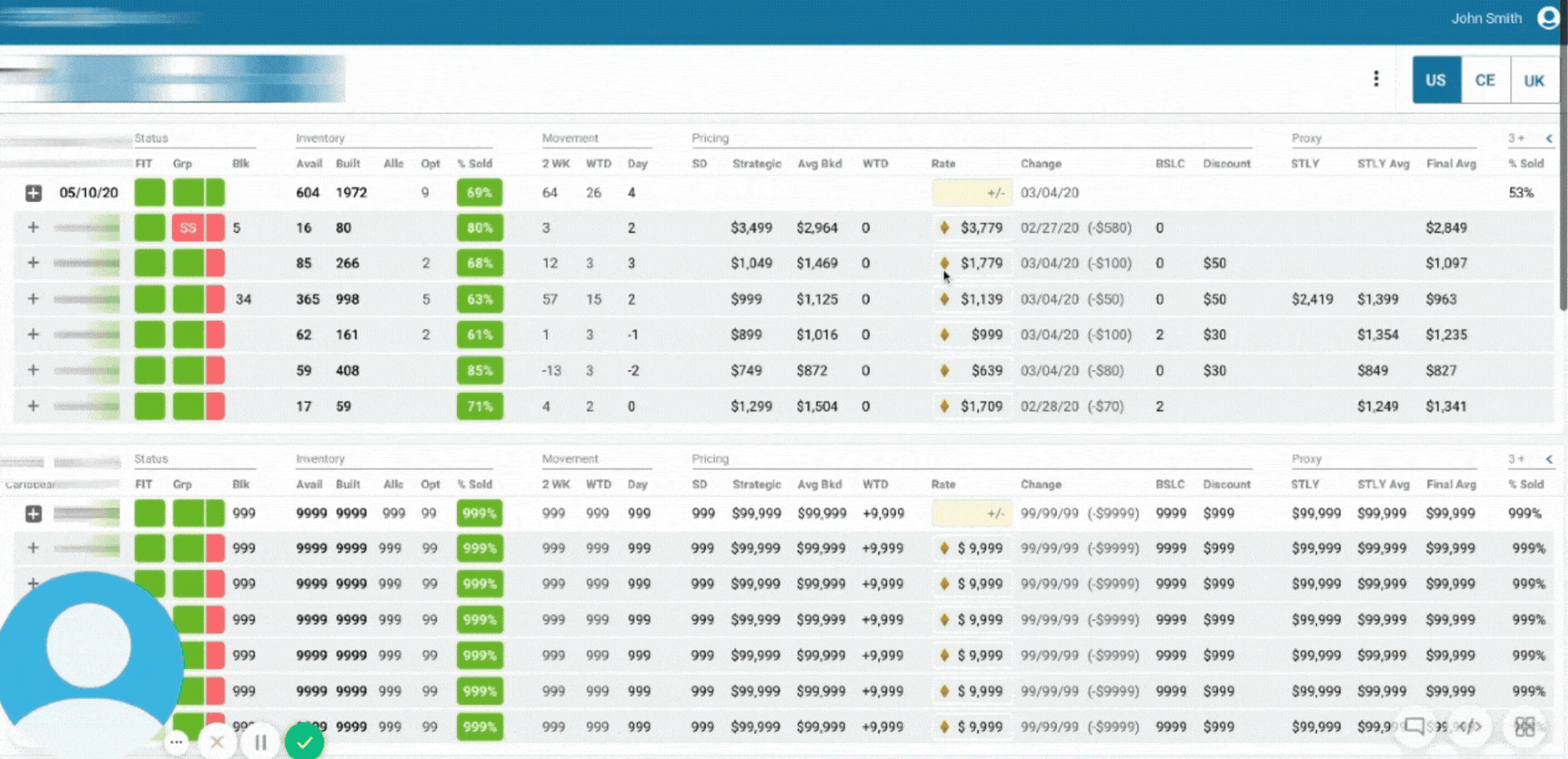The width and height of the screenshot is (1568, 759).
Task: Expand the row with rate $3,779
Action: coord(33,227)
